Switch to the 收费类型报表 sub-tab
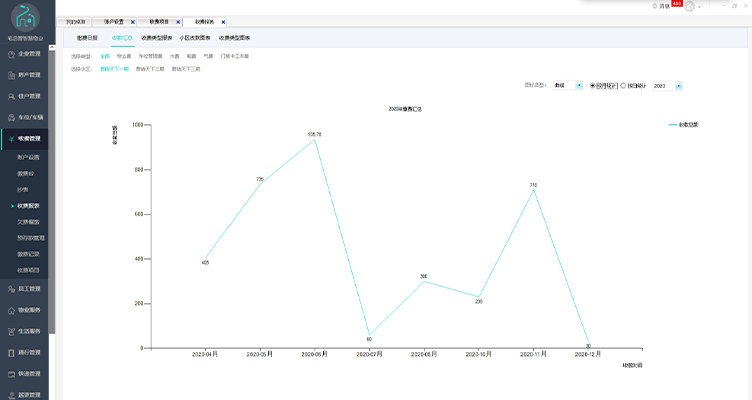The height and width of the screenshot is (400, 752). pos(156,37)
